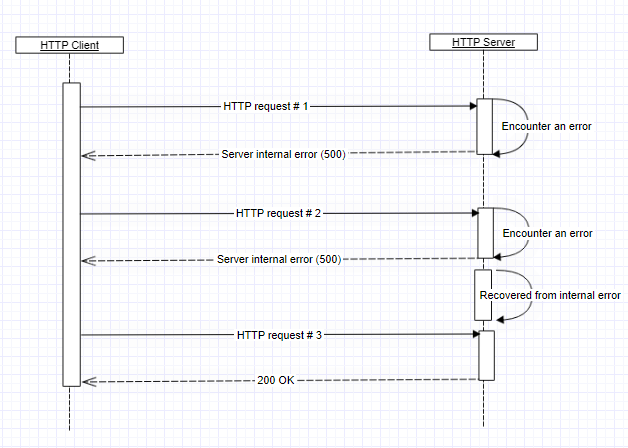628x448 pixels.
Task: Select server activation box for request 1
Action: (484, 127)
